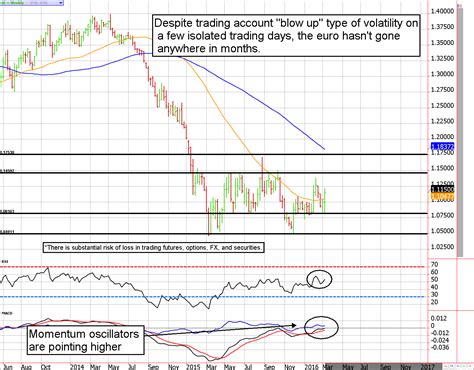This screenshot has height=370, width=474.
Task: Click the 1.37500 price-axis label
Action: tap(442, 27)
